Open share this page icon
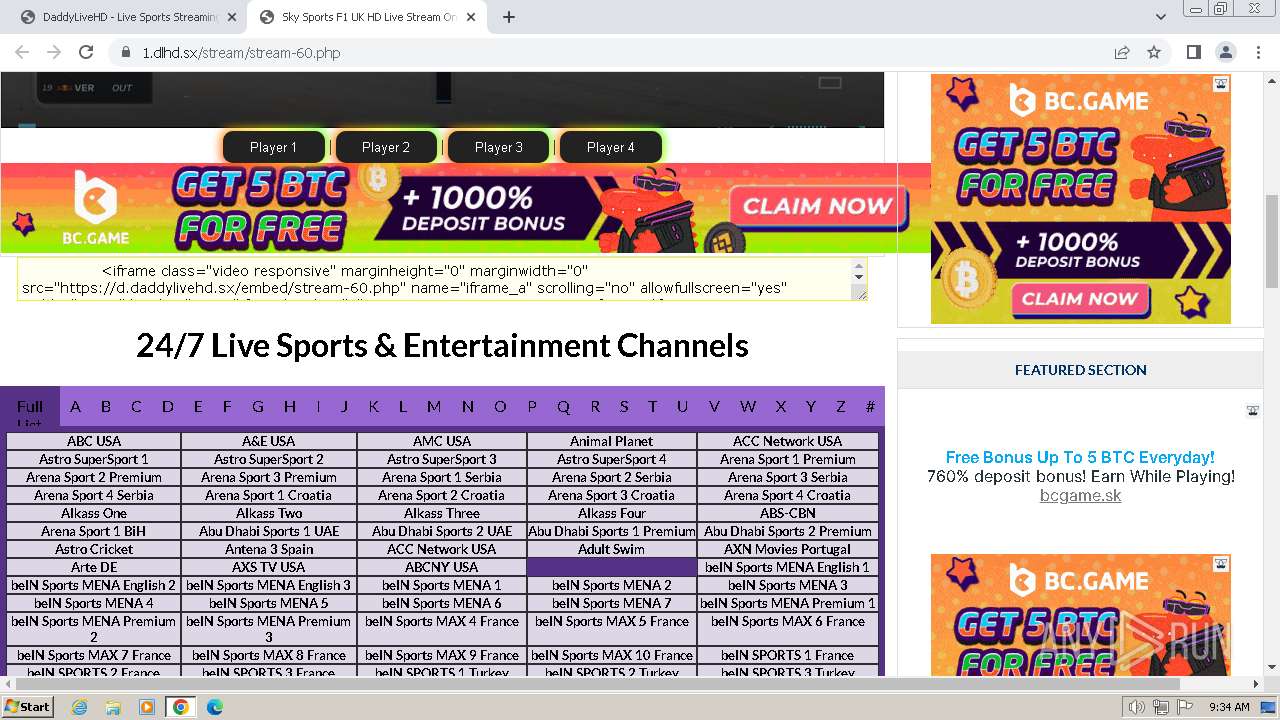This screenshot has width=1280, height=720. tap(1122, 52)
